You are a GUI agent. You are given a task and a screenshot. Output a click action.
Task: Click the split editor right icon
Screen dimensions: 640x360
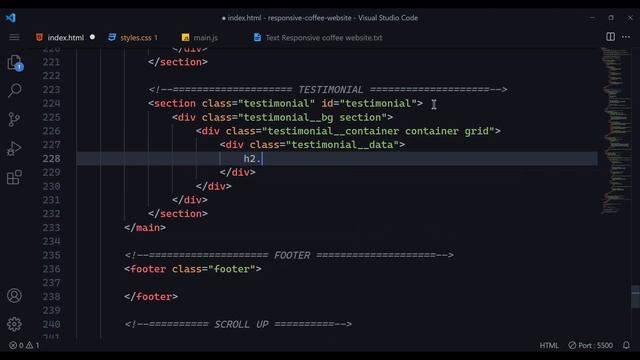tap(610, 37)
